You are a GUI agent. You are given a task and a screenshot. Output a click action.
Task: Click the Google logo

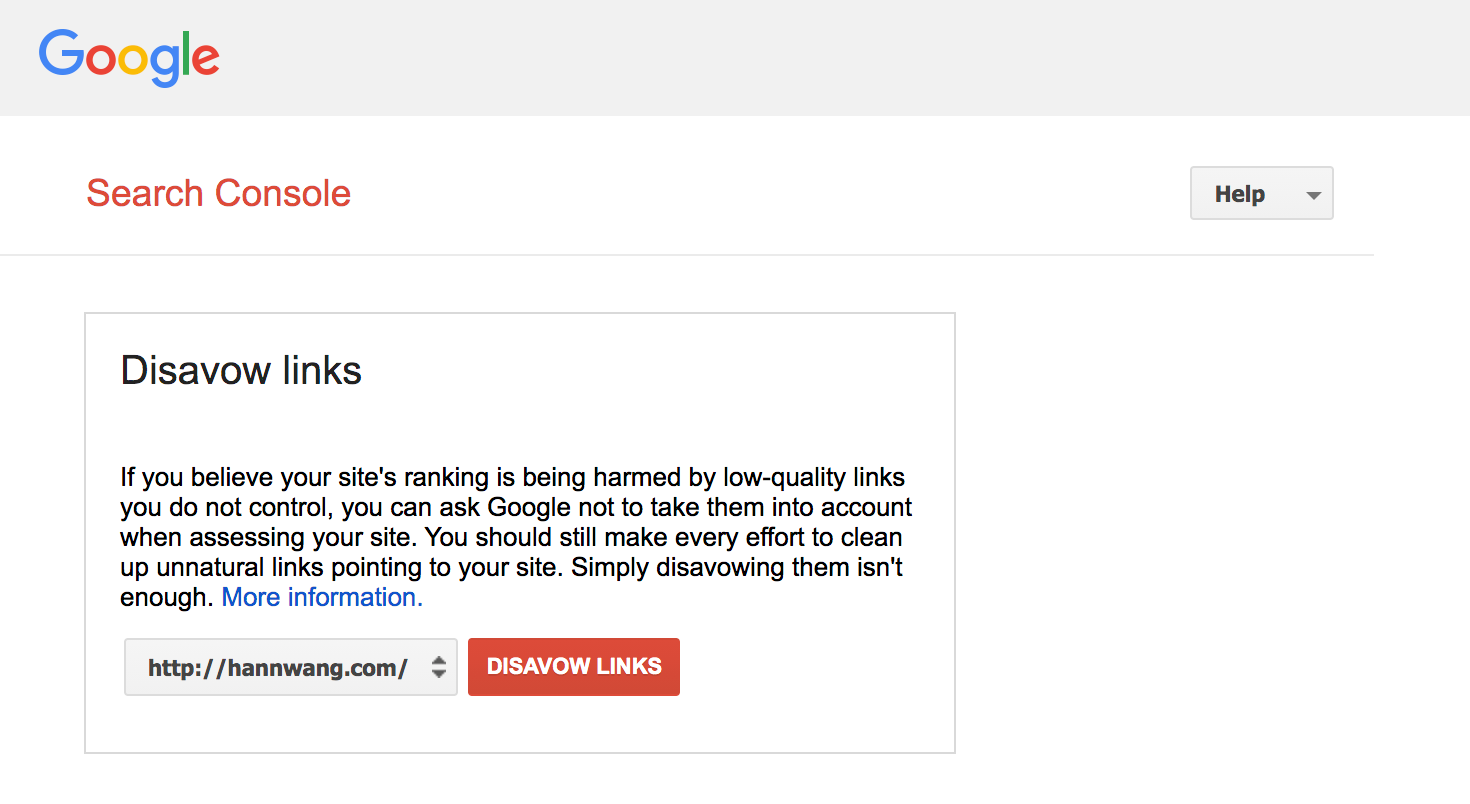(129, 56)
